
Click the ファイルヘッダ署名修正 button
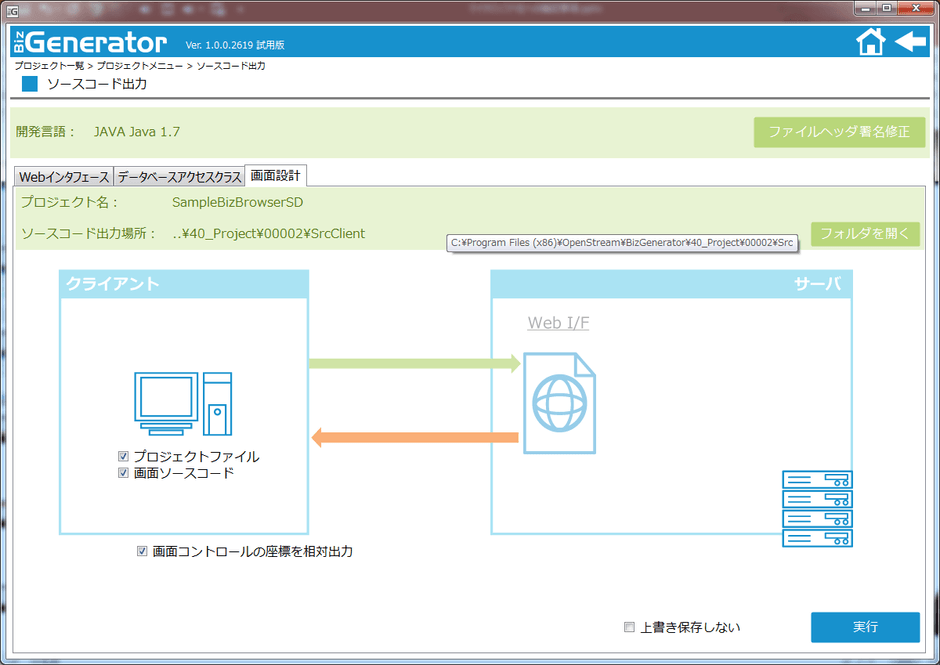click(x=839, y=132)
